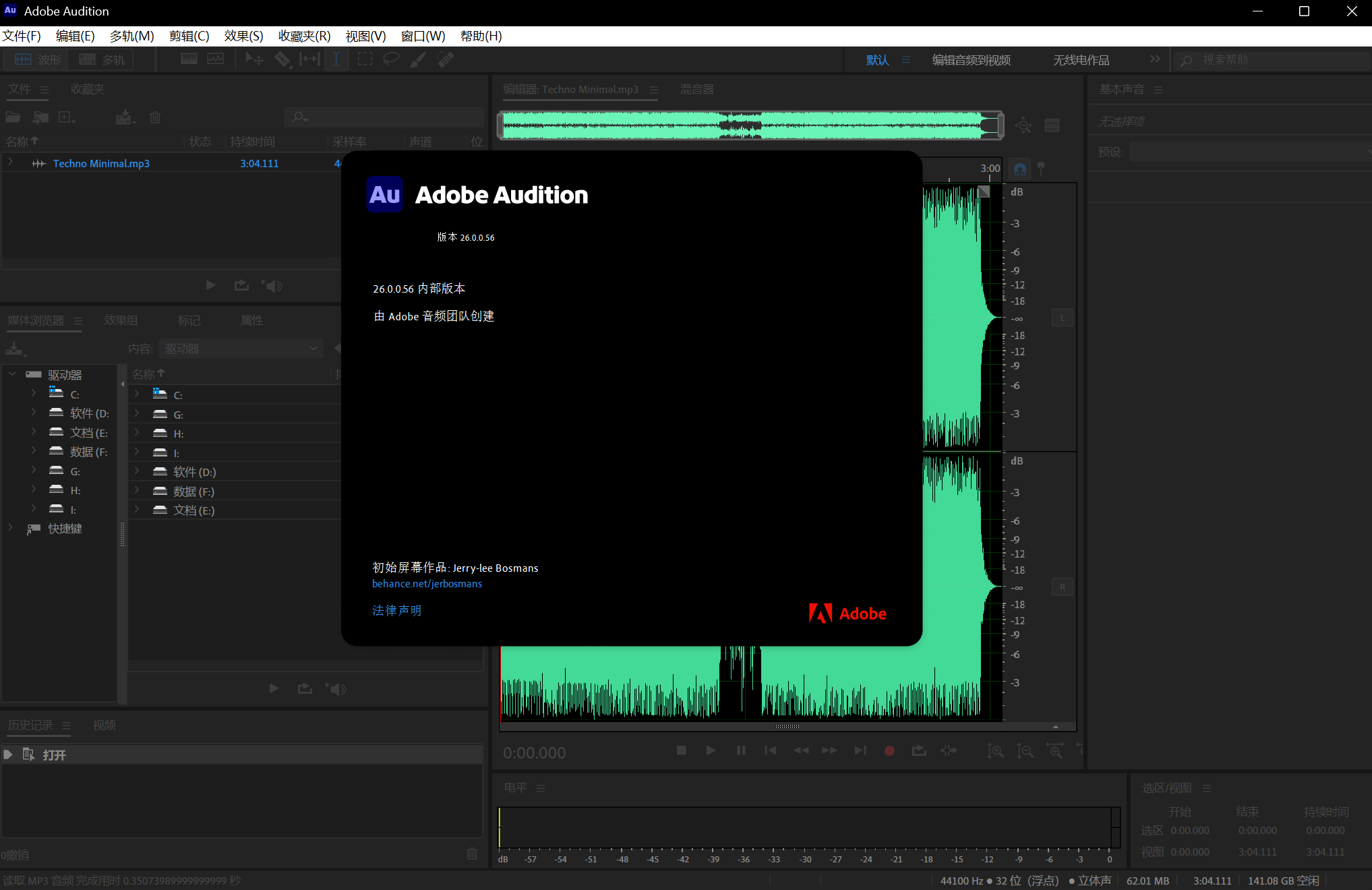Click the legal notices link in dialog

coord(396,610)
